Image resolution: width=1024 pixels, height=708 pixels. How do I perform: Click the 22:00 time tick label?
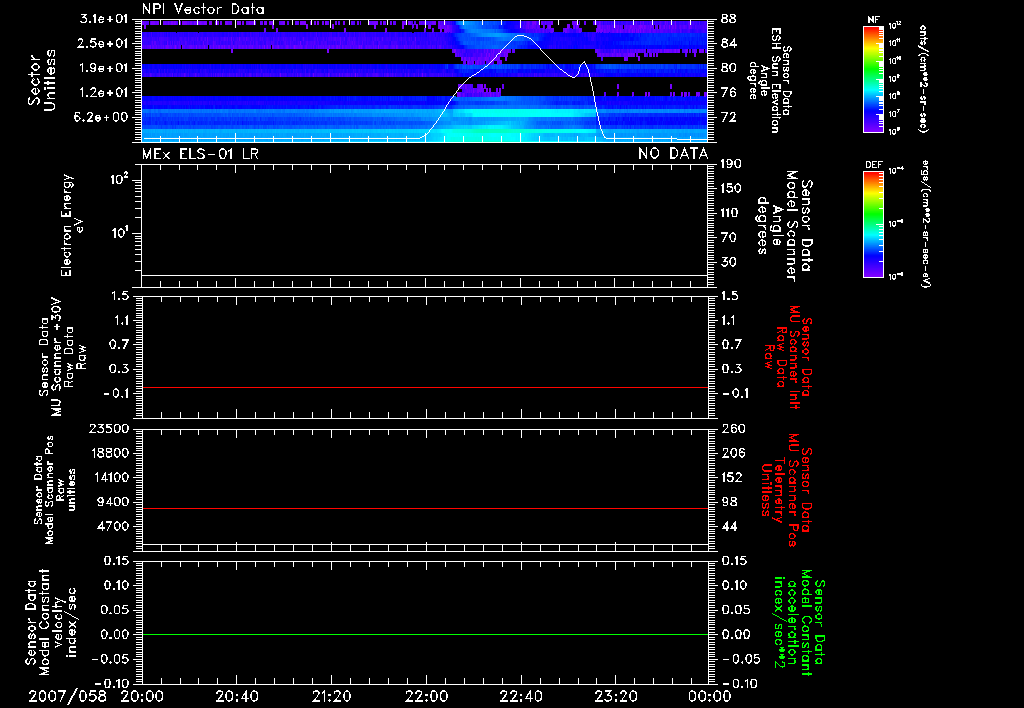(x=426, y=696)
